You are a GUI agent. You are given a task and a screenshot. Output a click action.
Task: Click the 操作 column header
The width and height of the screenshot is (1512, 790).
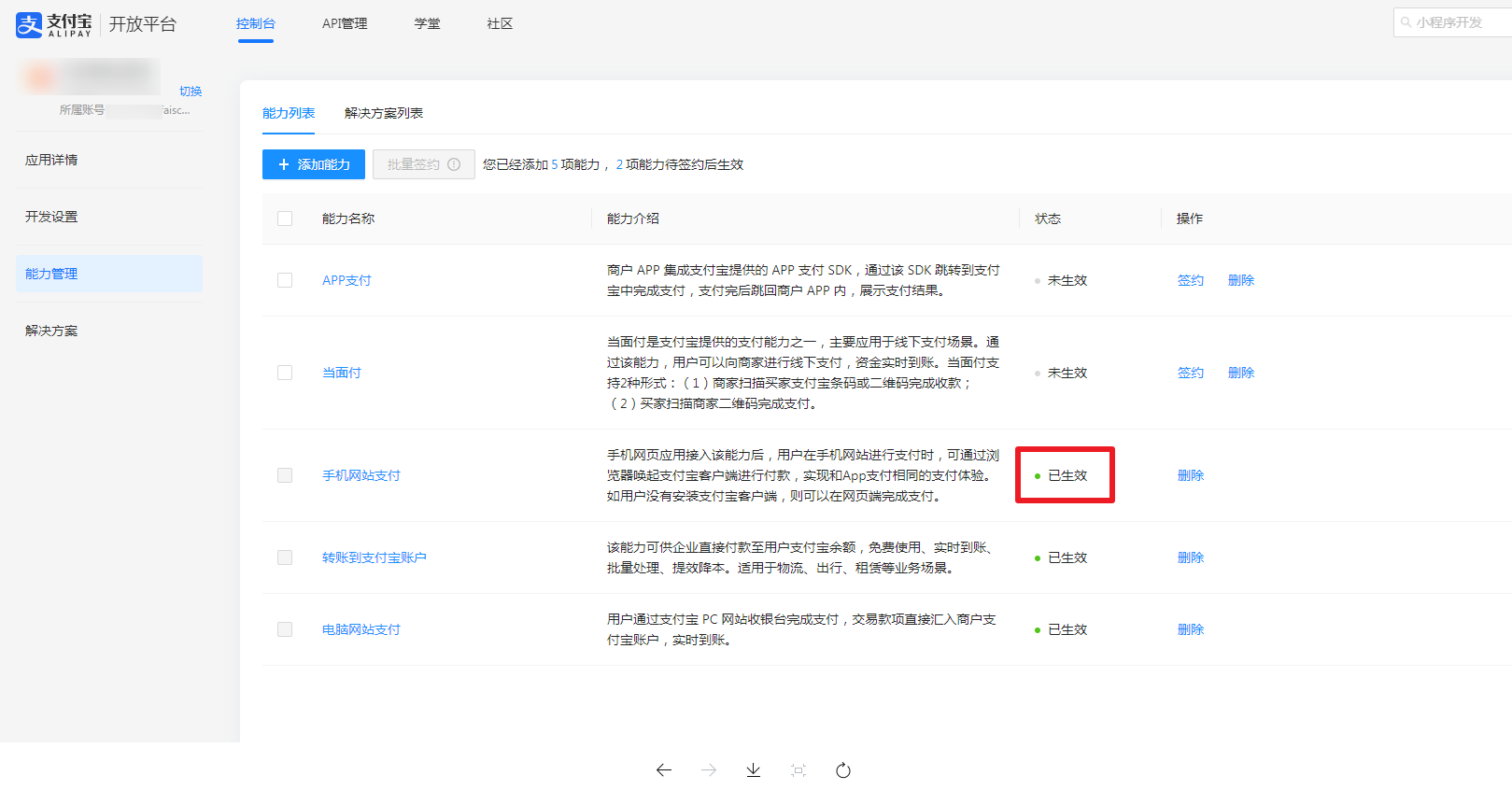(x=1190, y=219)
